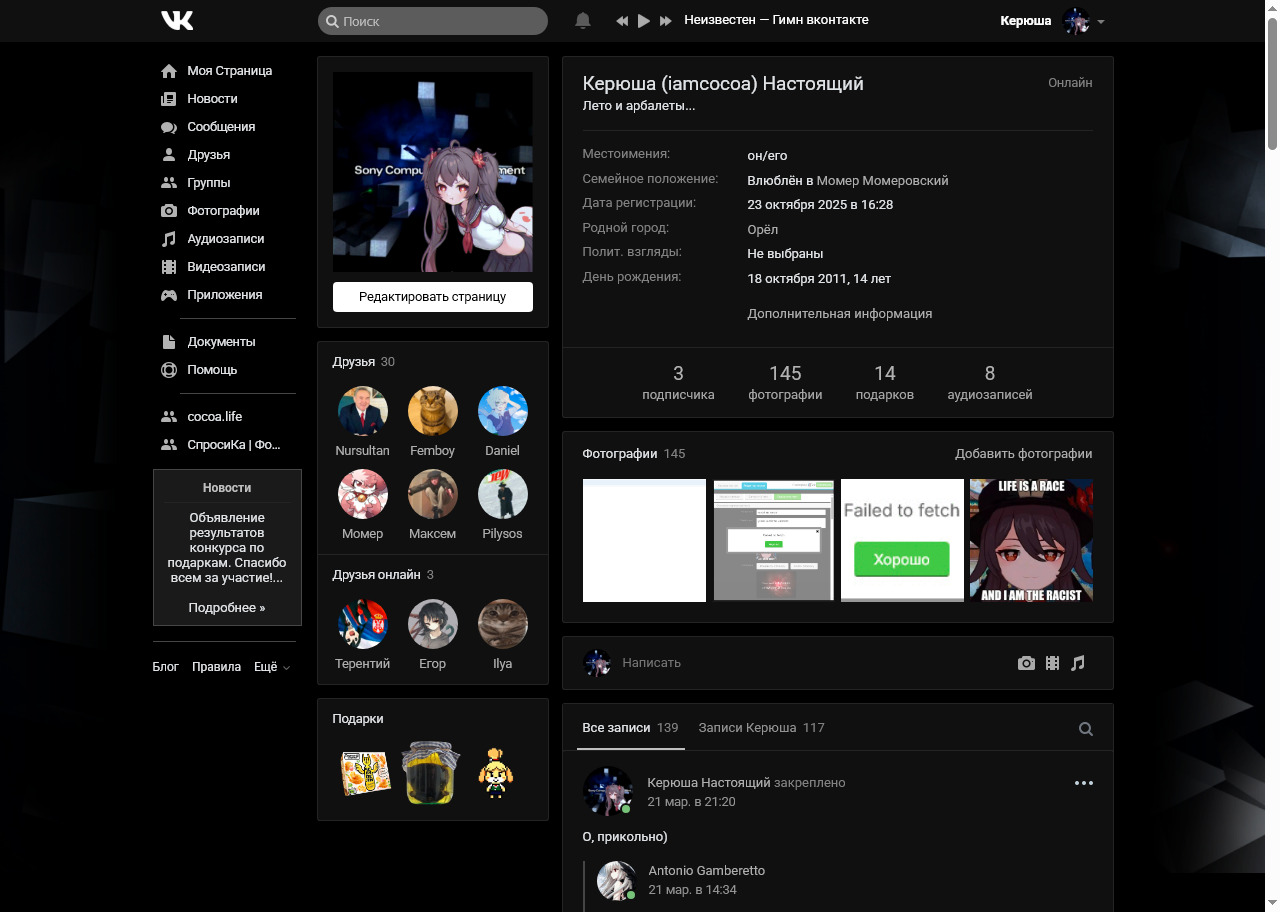Expand the Ещё footer dropdown

(x=272, y=667)
